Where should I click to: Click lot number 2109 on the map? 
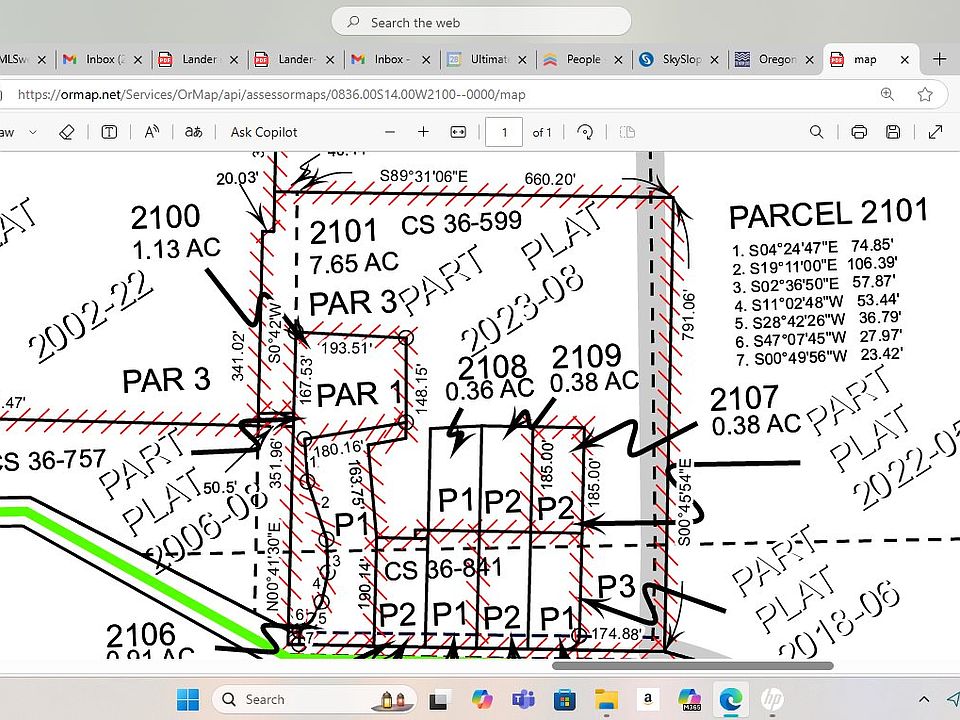tap(587, 356)
